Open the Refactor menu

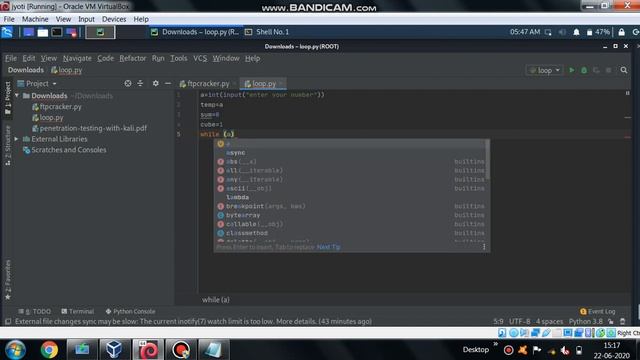(133, 58)
